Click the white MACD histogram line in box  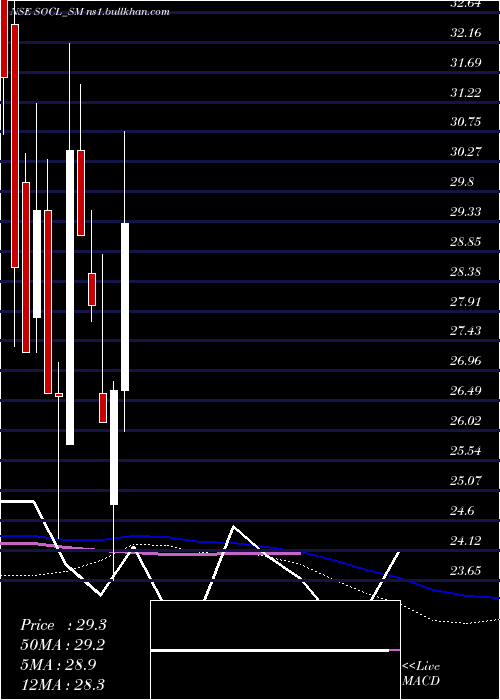tap(270, 651)
